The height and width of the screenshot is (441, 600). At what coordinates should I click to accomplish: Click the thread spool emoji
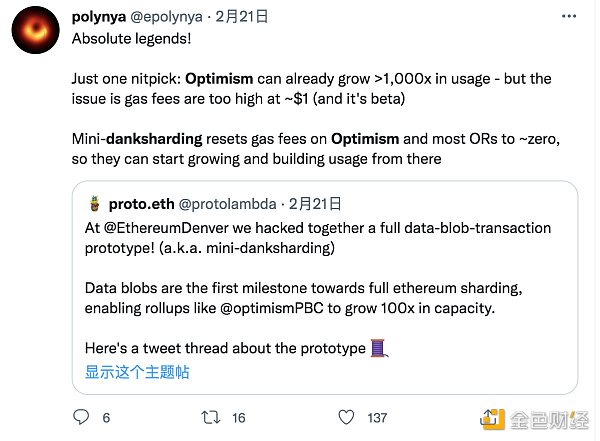pos(377,347)
